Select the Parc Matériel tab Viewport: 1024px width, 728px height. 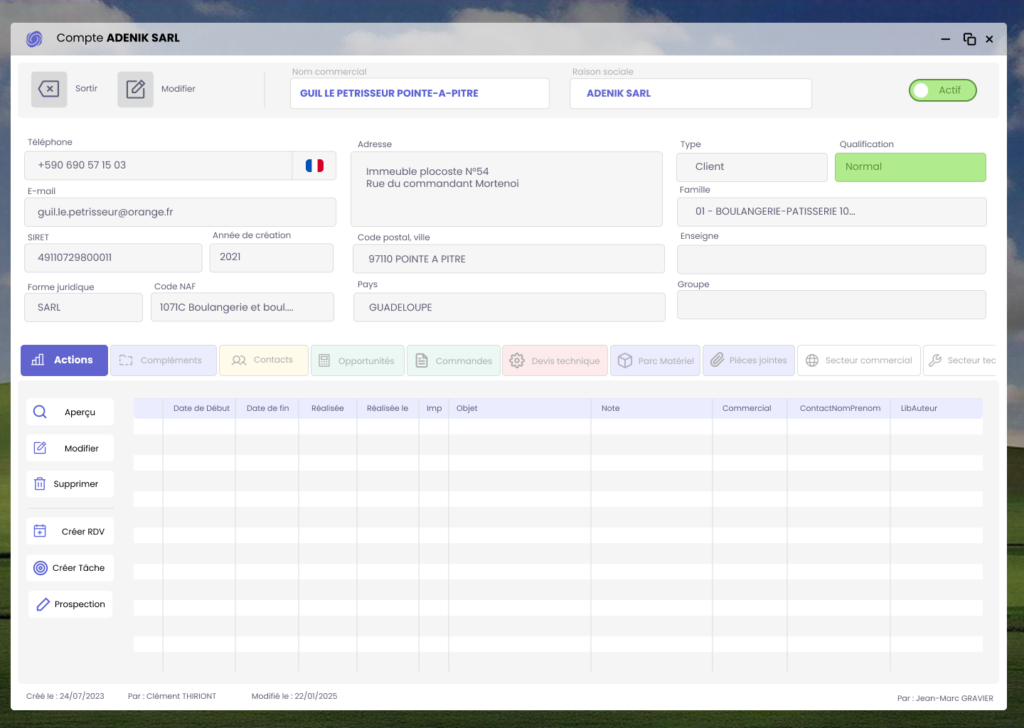pyautogui.click(x=655, y=361)
